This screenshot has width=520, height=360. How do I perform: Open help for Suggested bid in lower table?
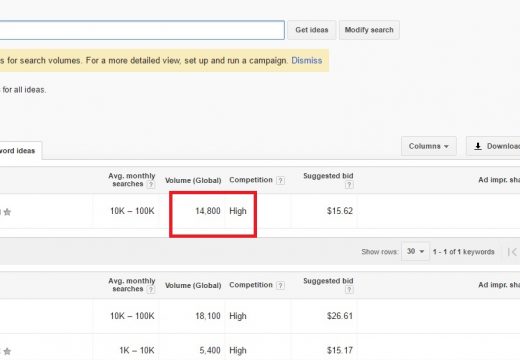(349, 290)
